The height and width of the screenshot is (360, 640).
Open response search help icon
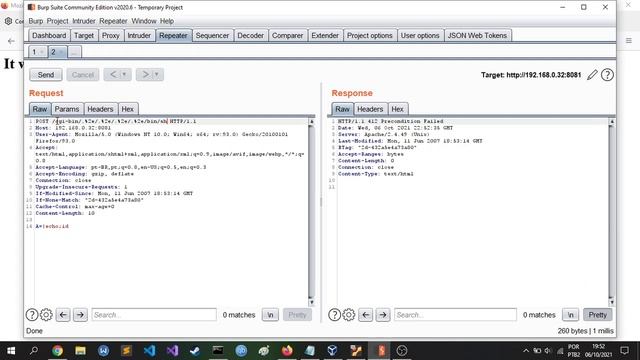tap(334, 315)
